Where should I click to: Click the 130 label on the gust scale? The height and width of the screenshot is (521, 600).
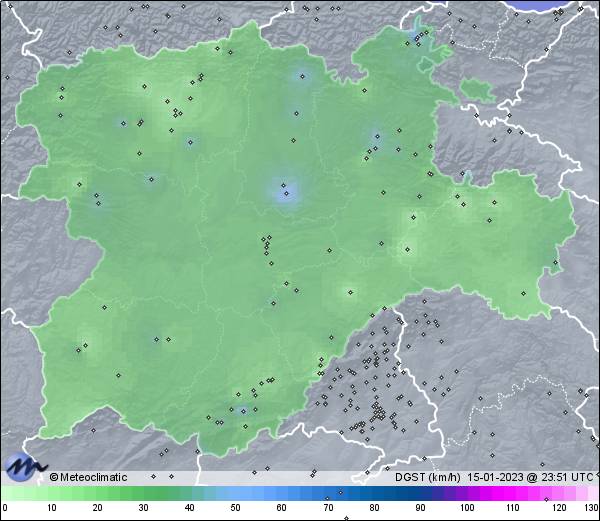[592, 508]
